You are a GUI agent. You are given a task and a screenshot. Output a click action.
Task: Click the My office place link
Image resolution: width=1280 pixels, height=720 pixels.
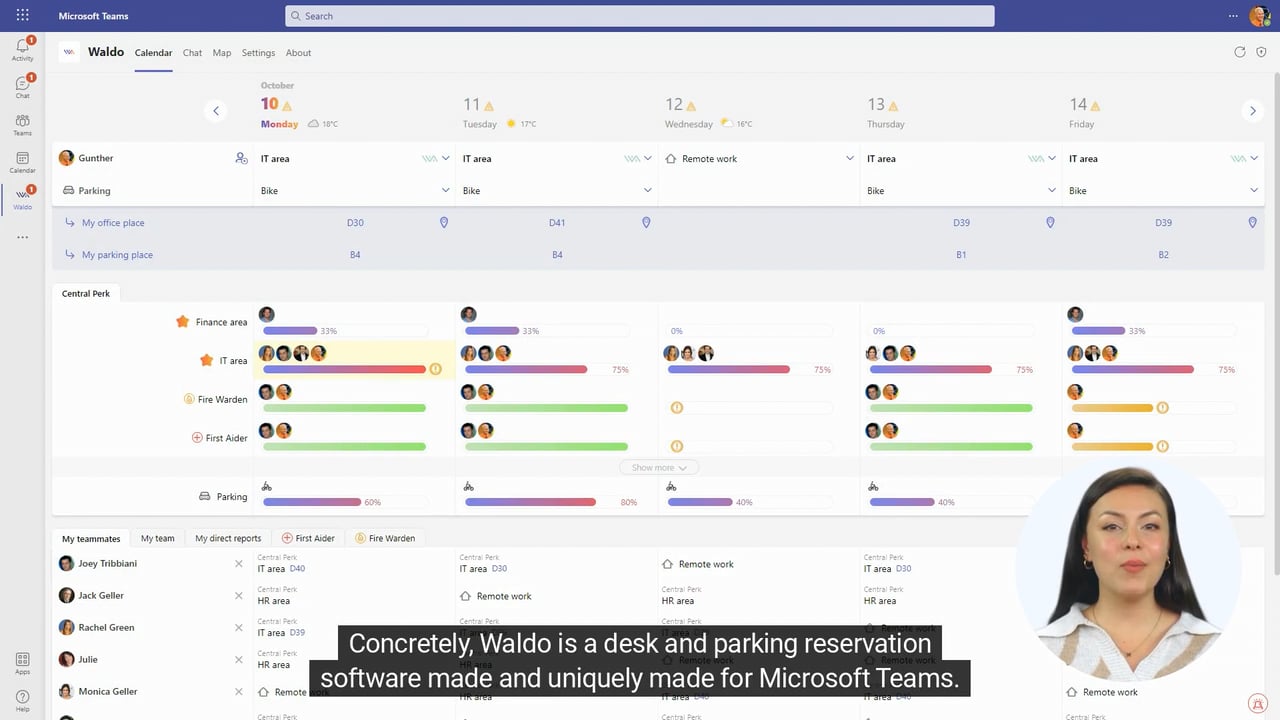113,223
